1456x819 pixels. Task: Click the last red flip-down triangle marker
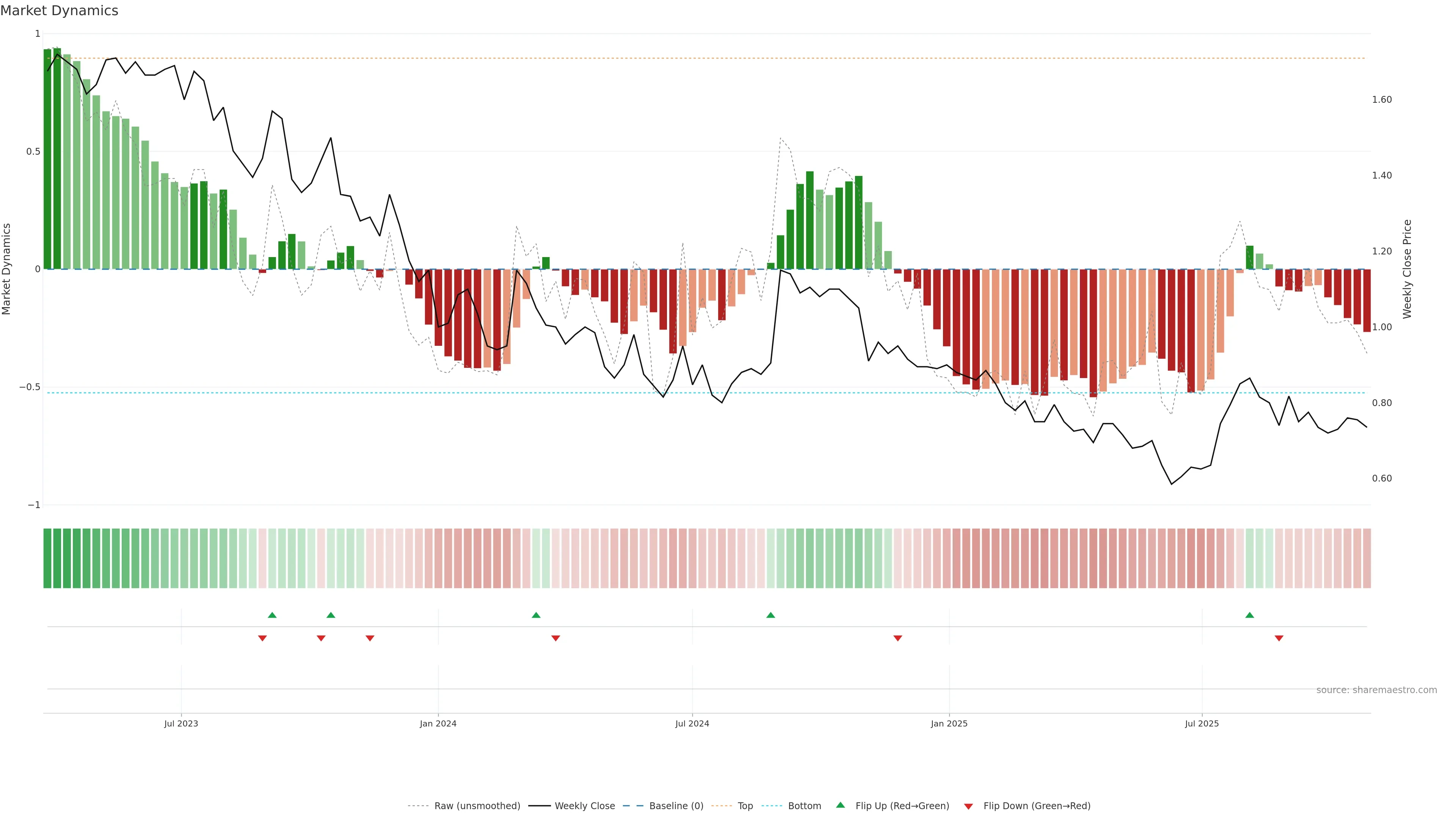click(x=1279, y=638)
